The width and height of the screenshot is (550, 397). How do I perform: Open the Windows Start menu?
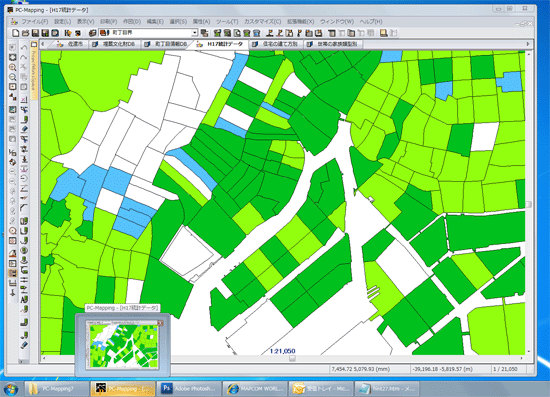(11, 389)
